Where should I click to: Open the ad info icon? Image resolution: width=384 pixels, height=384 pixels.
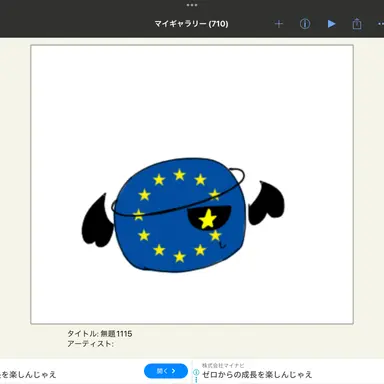tap(196, 372)
